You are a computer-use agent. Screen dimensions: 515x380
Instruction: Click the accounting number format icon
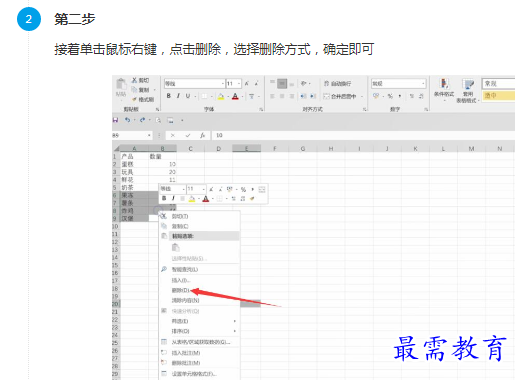point(376,96)
